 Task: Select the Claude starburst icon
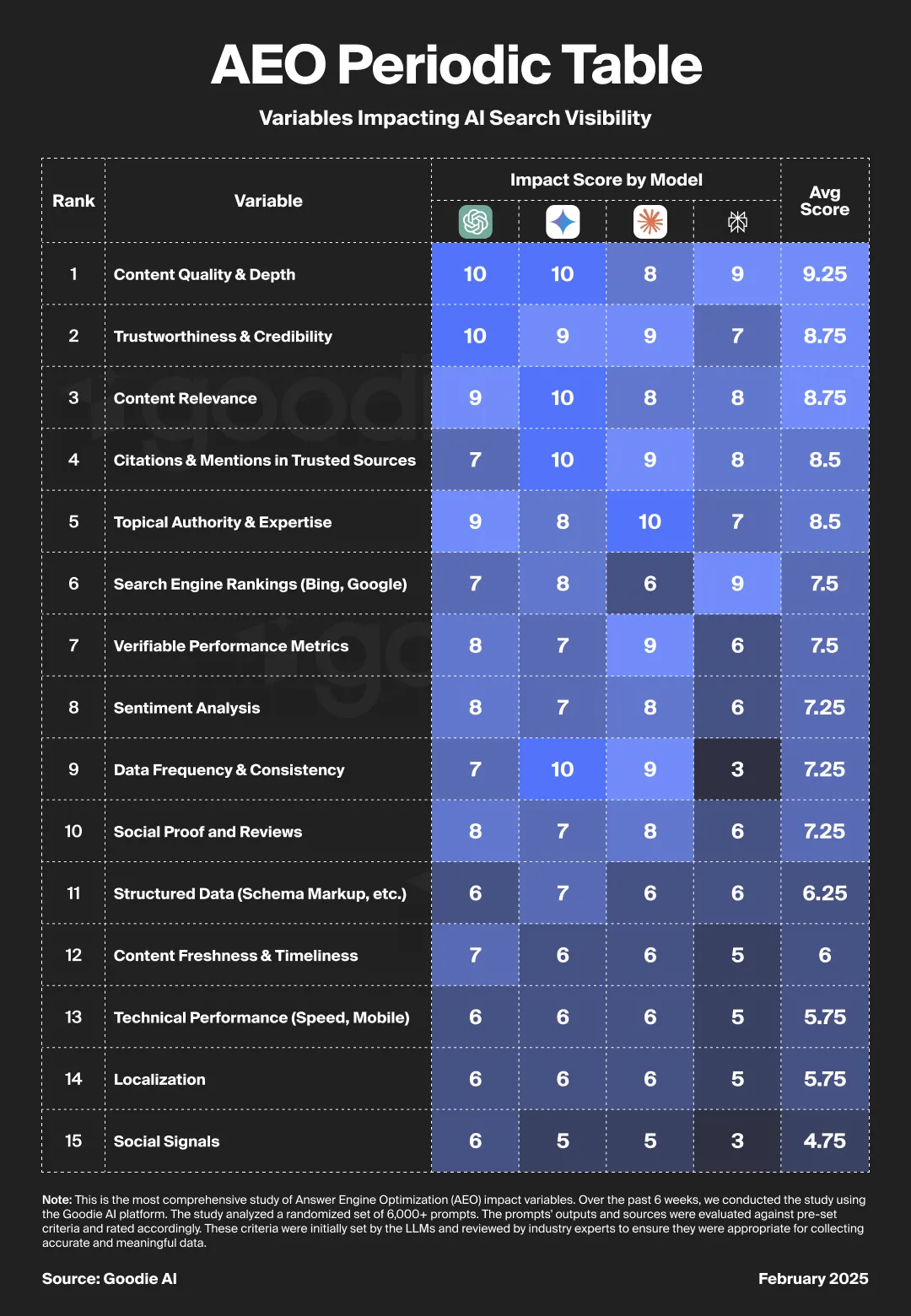coord(650,222)
